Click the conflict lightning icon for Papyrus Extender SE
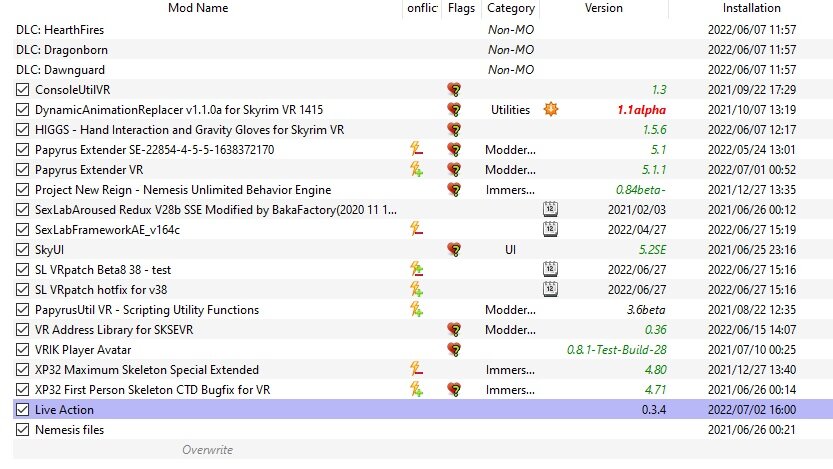The image size is (833, 469). click(x=416, y=149)
